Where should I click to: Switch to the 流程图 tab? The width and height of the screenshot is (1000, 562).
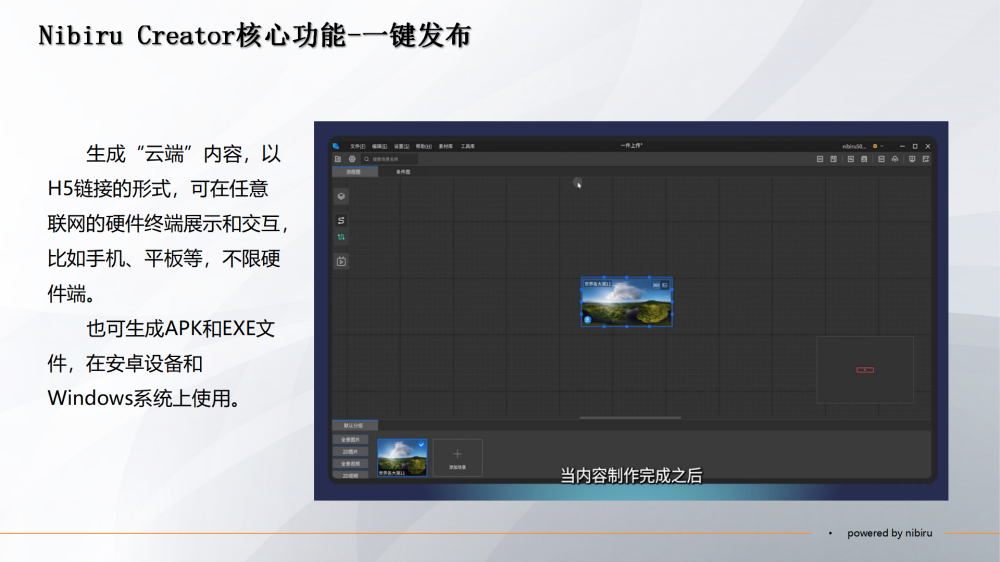355,172
